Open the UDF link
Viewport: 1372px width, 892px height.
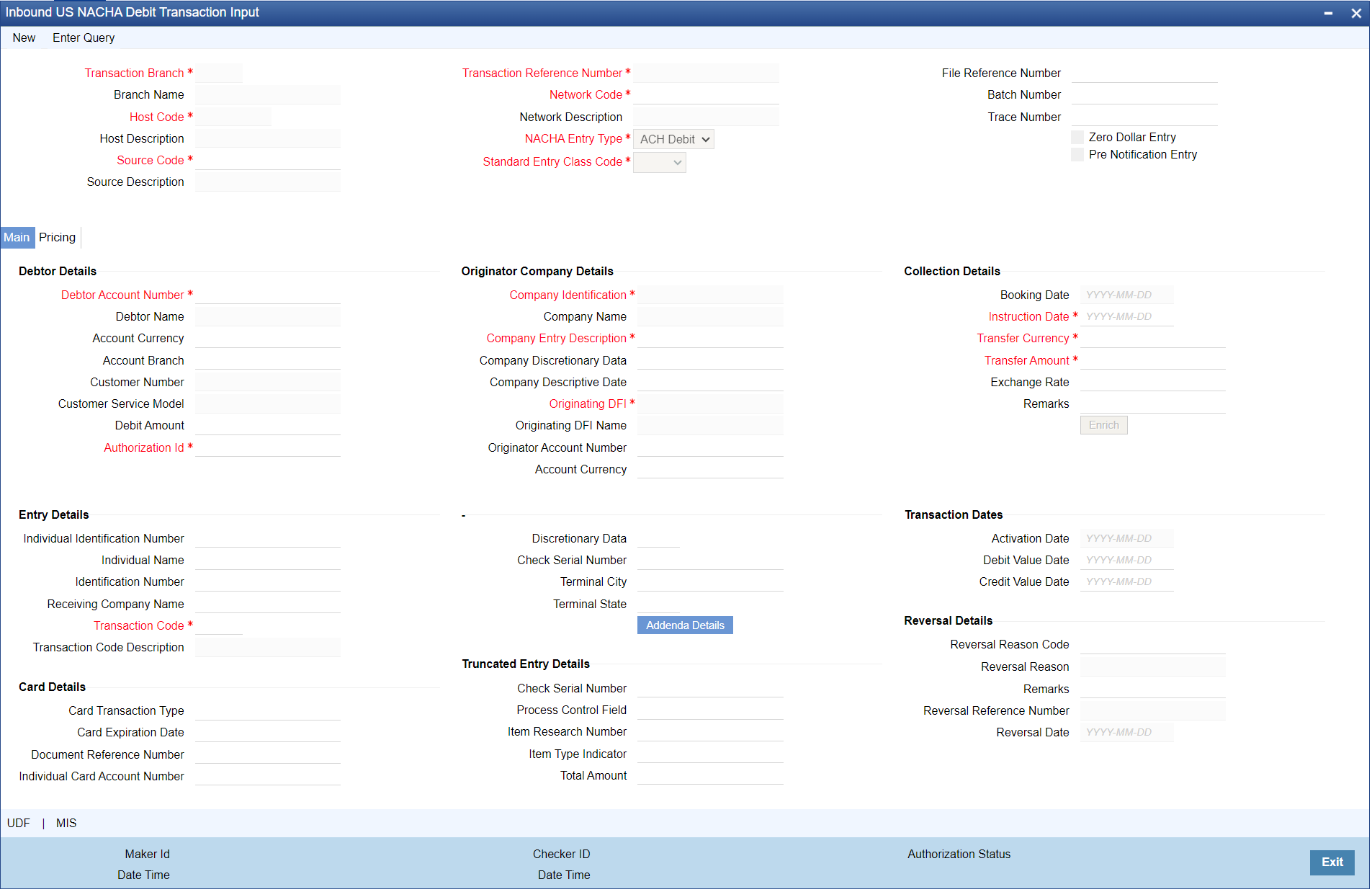click(19, 823)
